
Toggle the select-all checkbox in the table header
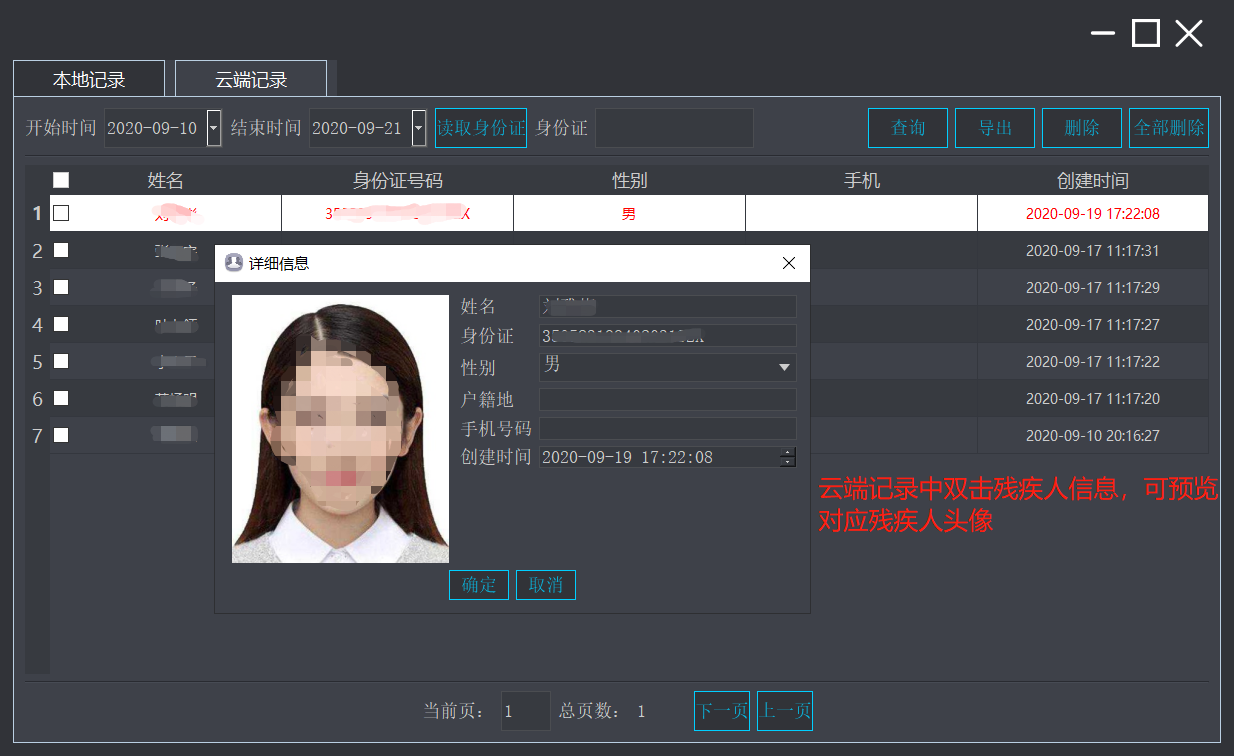[x=61, y=180]
